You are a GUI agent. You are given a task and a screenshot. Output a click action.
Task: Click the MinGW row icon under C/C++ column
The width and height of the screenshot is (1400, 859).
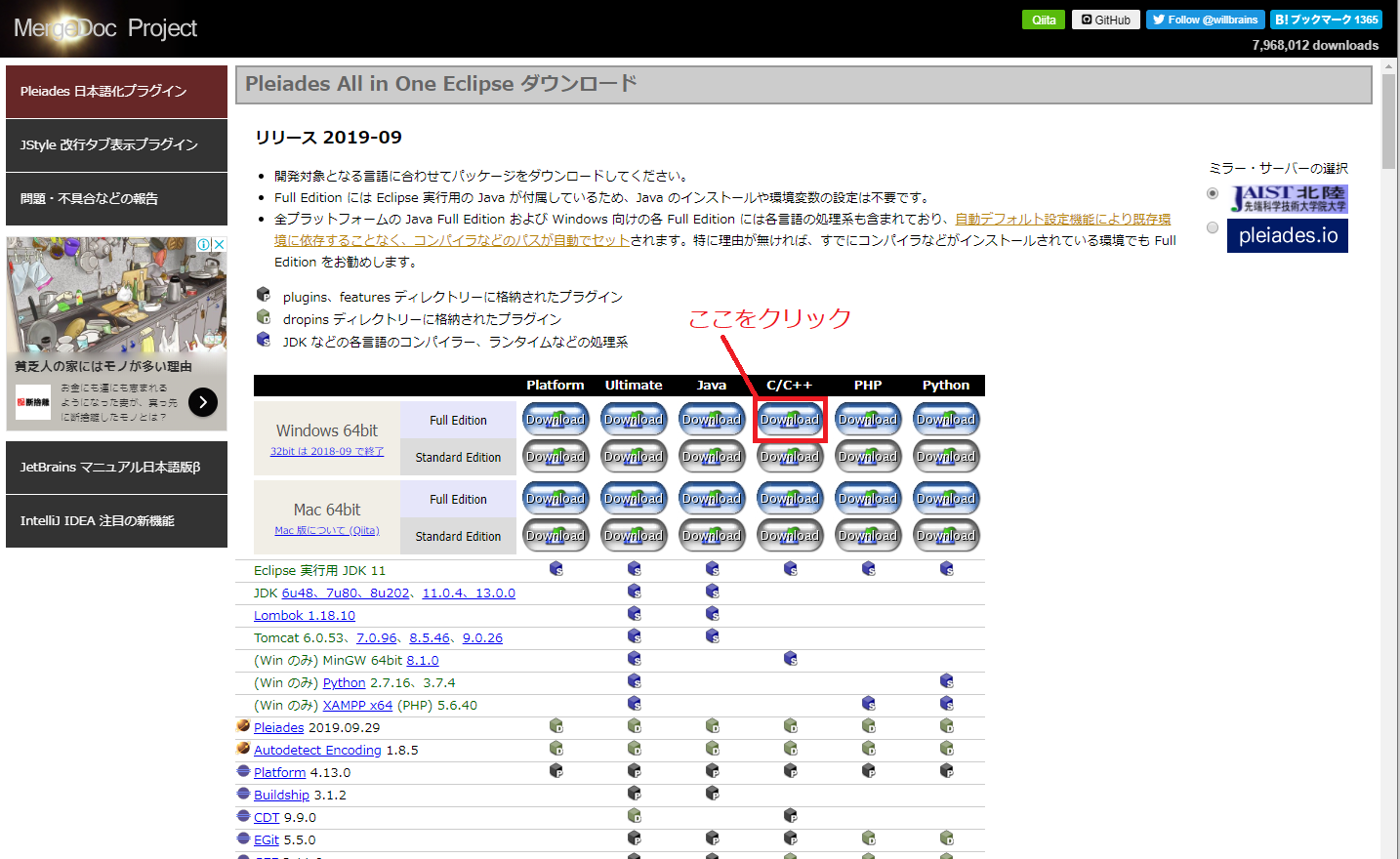point(790,659)
